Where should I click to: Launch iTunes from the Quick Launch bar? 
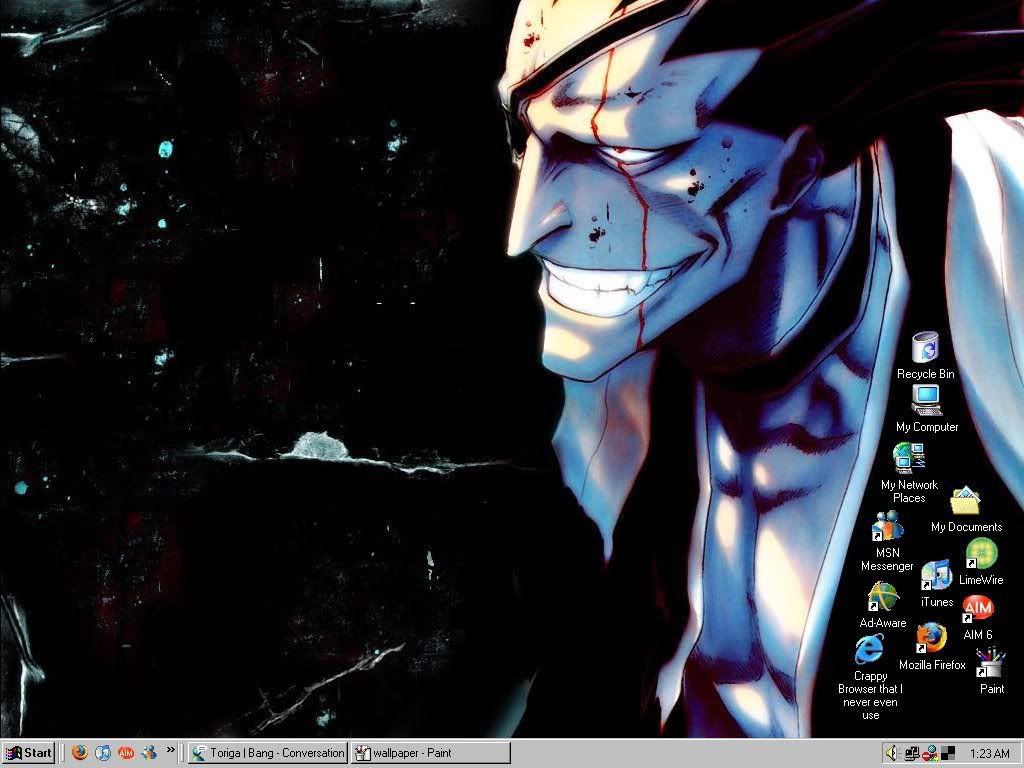point(103,753)
